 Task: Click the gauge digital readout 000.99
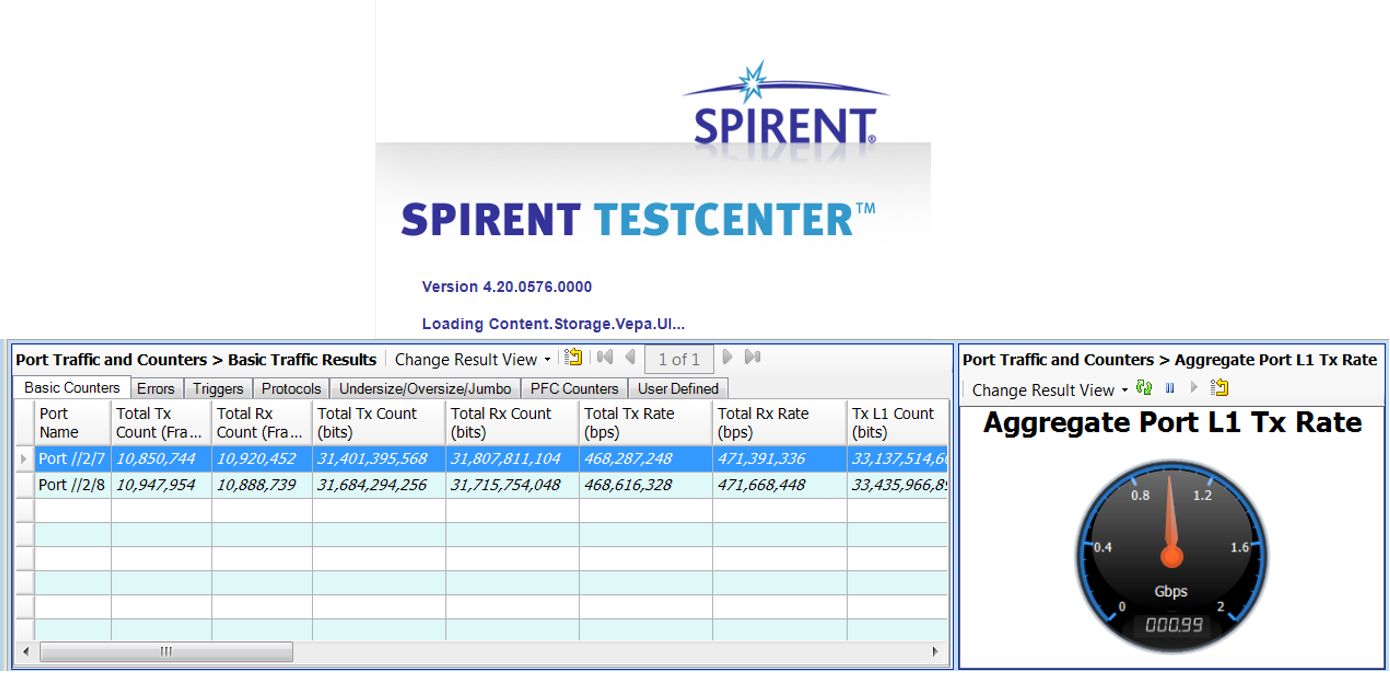coord(1174,626)
